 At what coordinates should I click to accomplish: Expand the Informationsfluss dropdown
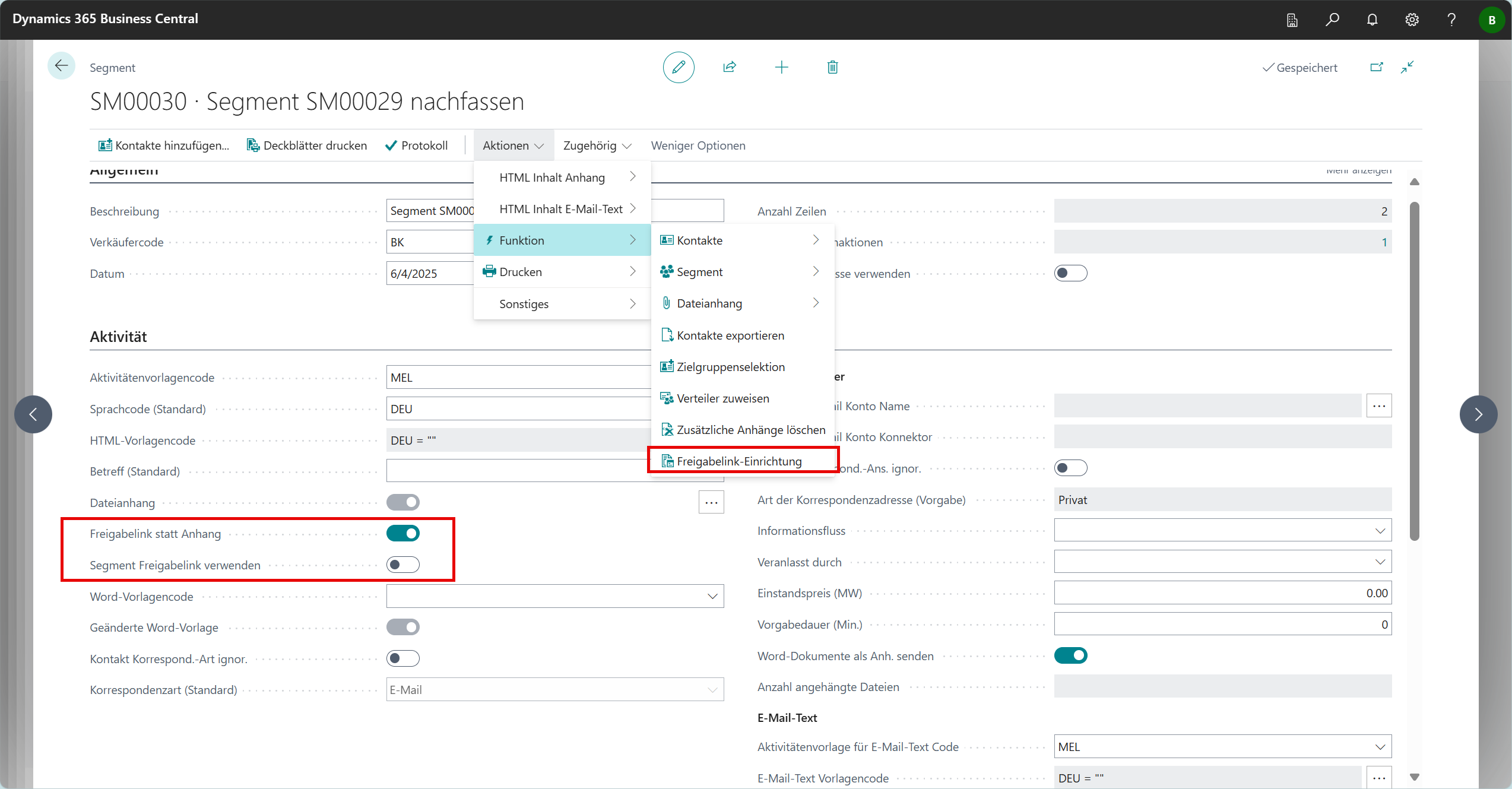[x=1380, y=531]
